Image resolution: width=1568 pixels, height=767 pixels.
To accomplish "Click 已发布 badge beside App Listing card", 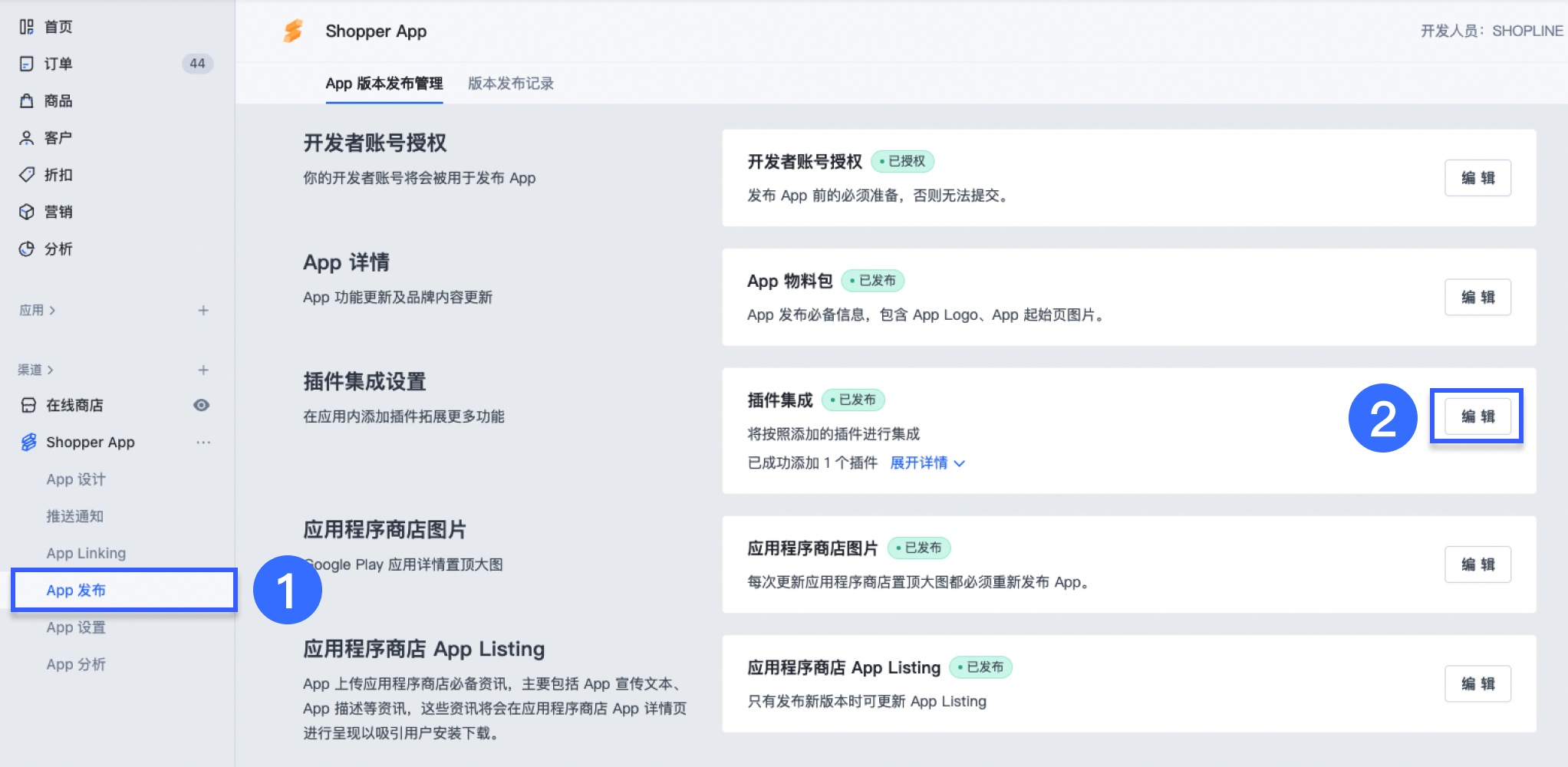I will point(981,667).
